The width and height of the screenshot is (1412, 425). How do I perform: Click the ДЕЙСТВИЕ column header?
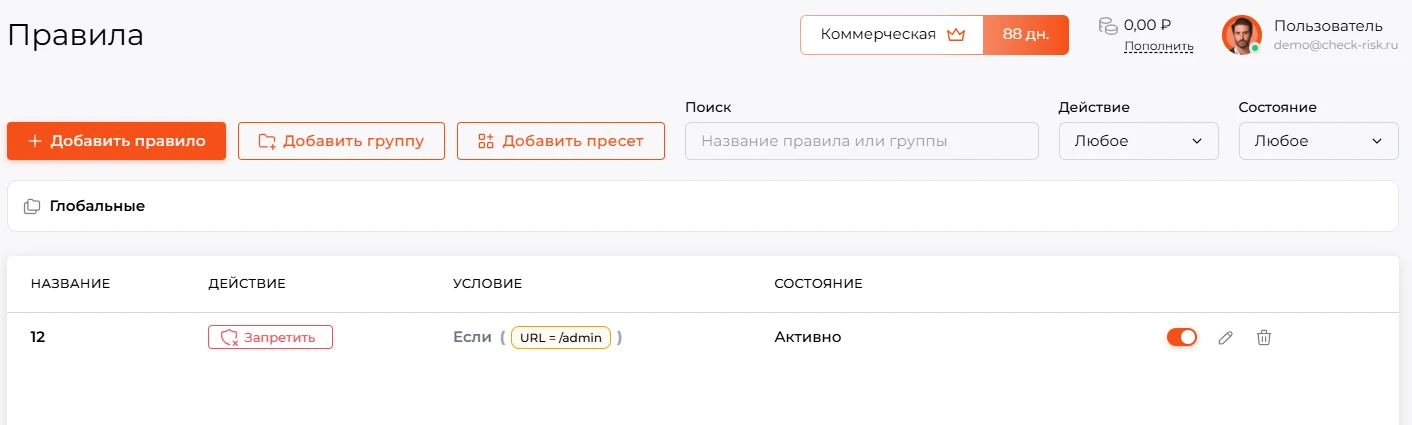tap(247, 284)
